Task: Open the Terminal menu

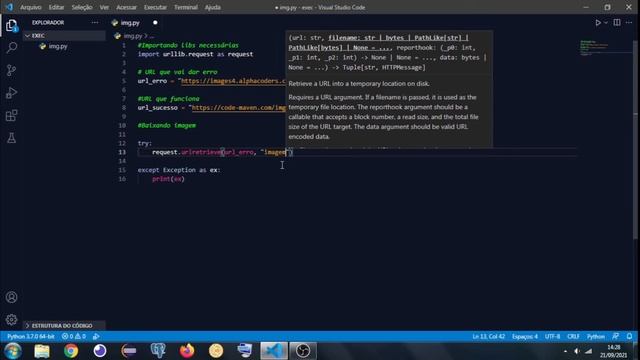Action: click(186, 7)
